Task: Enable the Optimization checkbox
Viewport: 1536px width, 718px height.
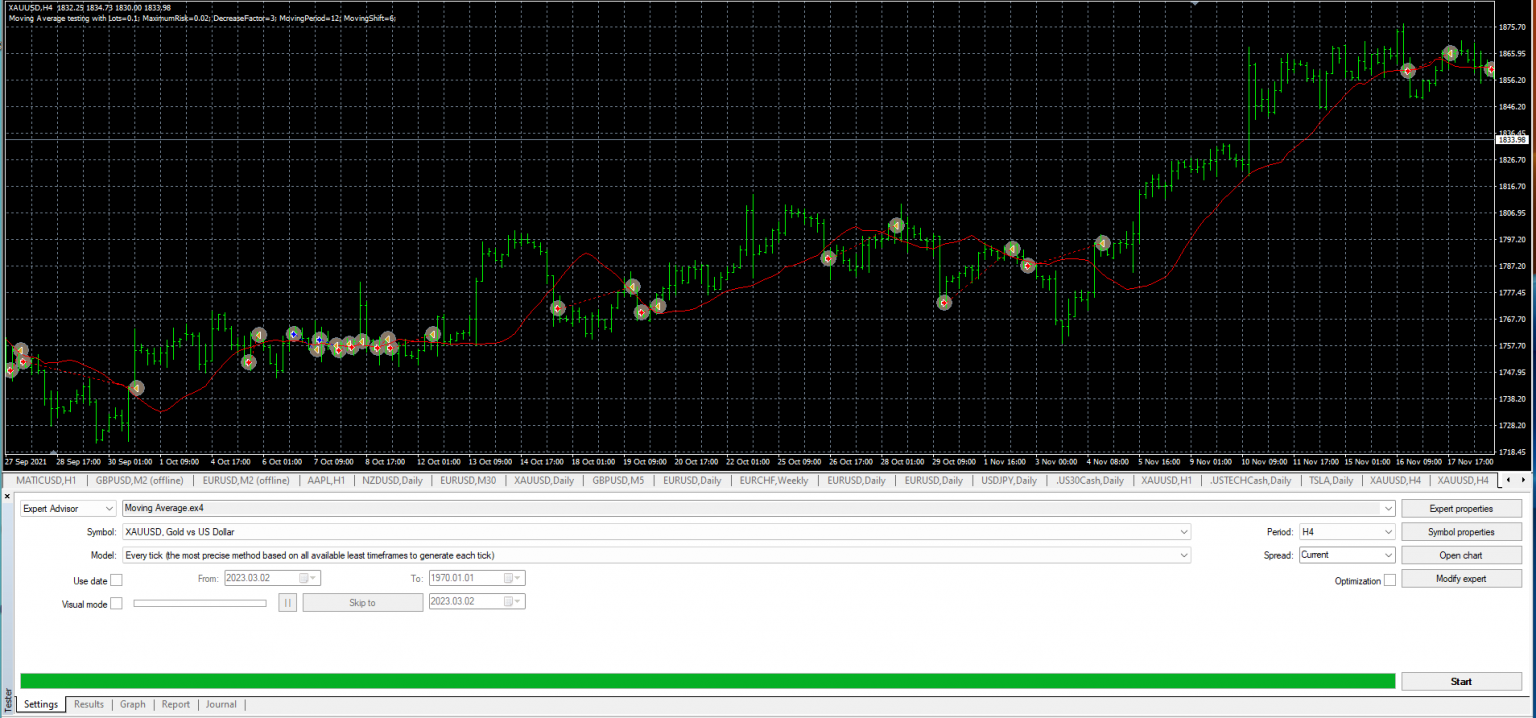Action: [1391, 579]
